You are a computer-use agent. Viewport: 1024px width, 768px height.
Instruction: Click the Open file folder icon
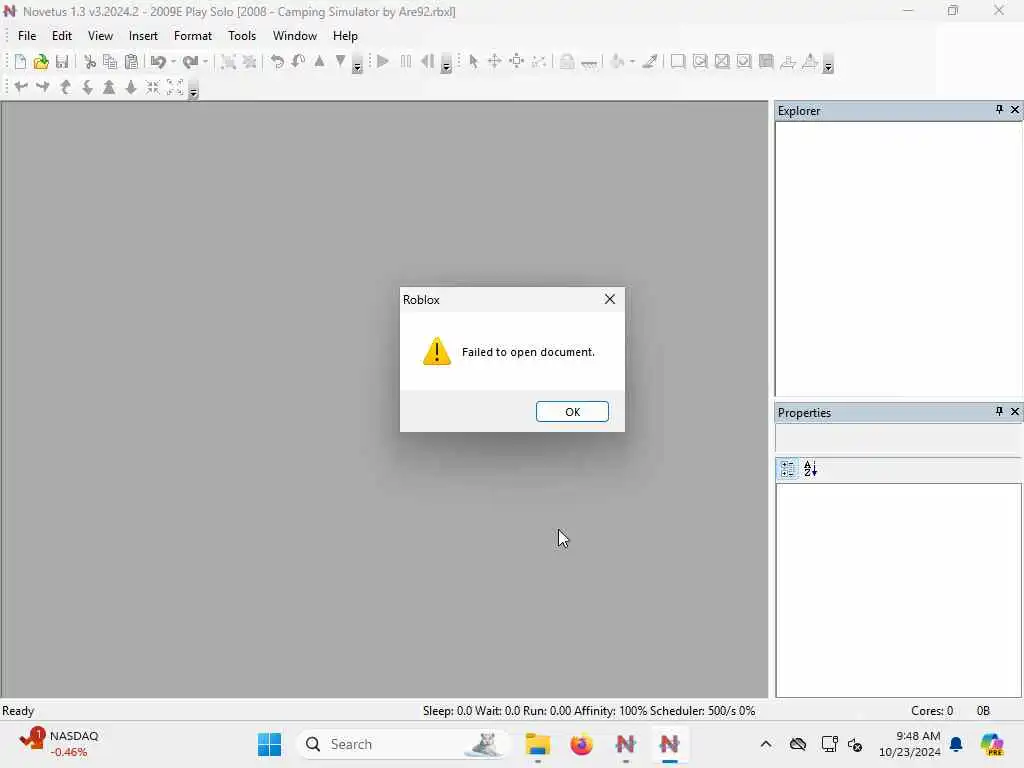click(41, 62)
